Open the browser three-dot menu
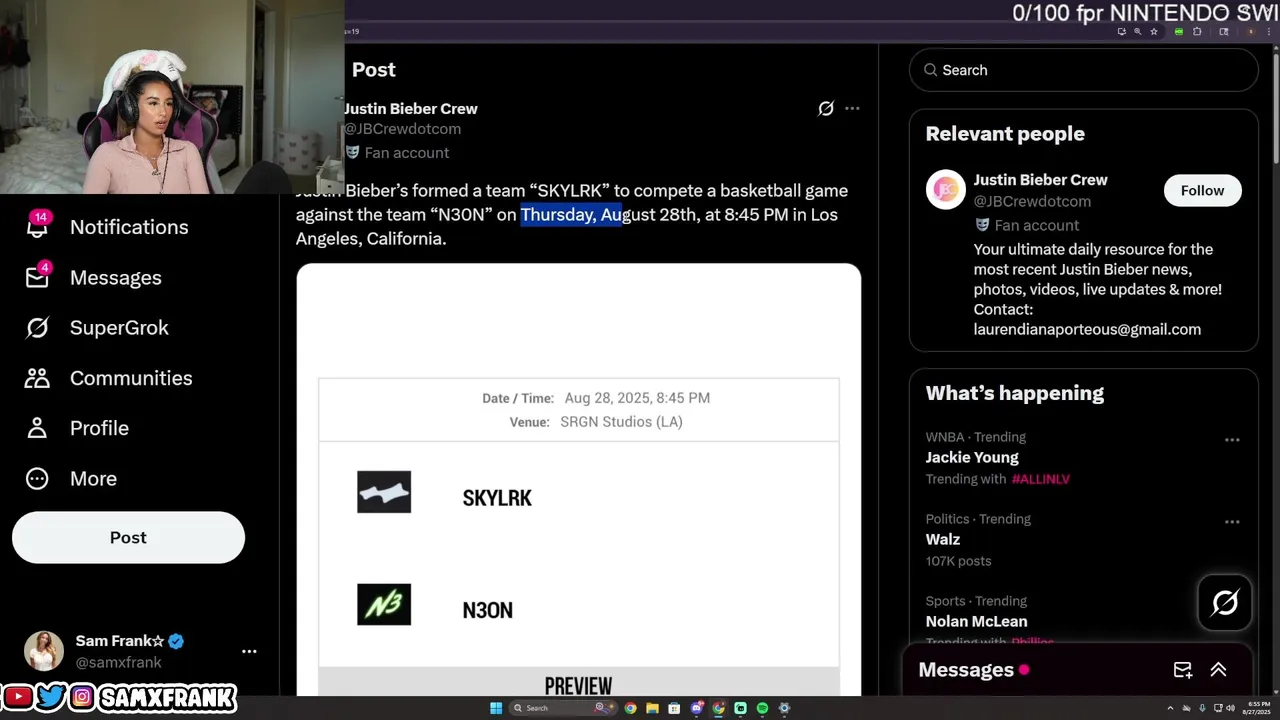 tap(1269, 32)
